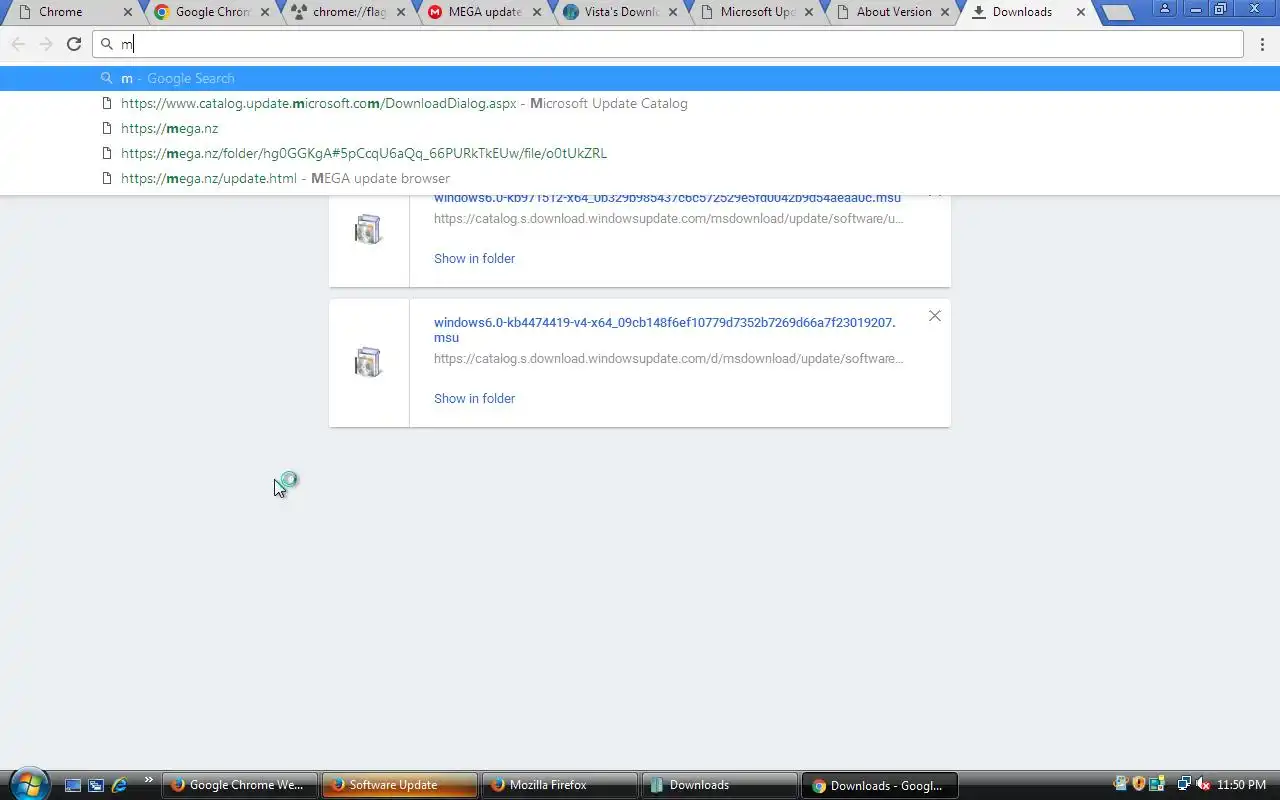The height and width of the screenshot is (800, 1280).
Task: Open Software Update taskbar button
Action: (398, 785)
